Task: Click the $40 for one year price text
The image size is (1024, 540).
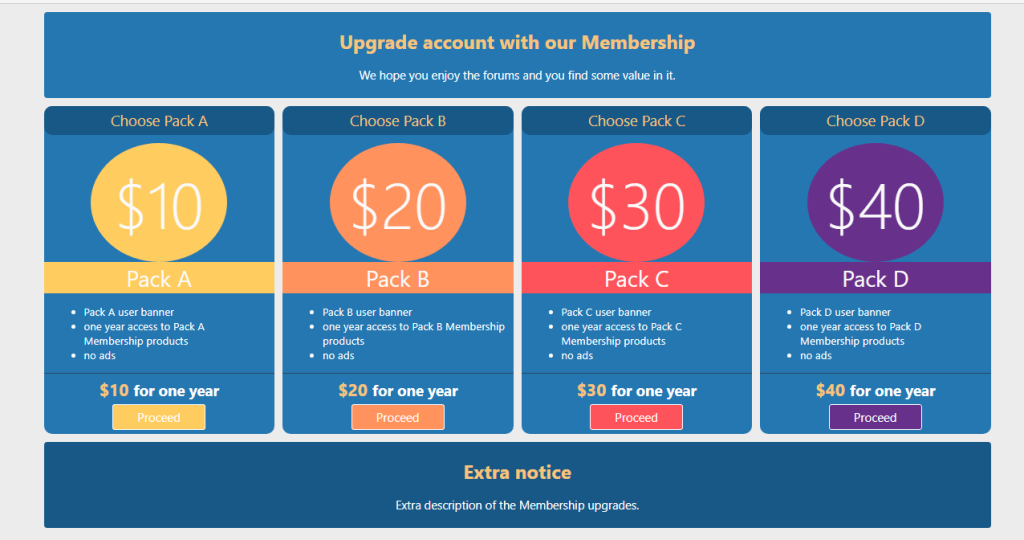Action: [x=875, y=390]
